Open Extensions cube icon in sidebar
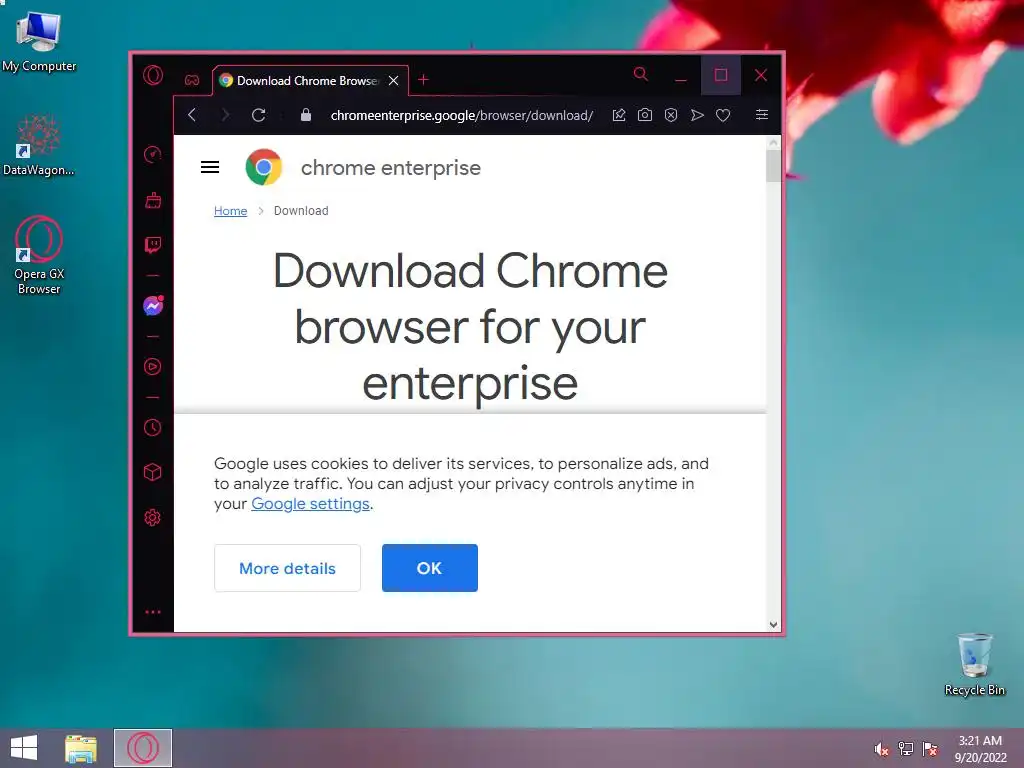The image size is (1024, 768). point(152,472)
